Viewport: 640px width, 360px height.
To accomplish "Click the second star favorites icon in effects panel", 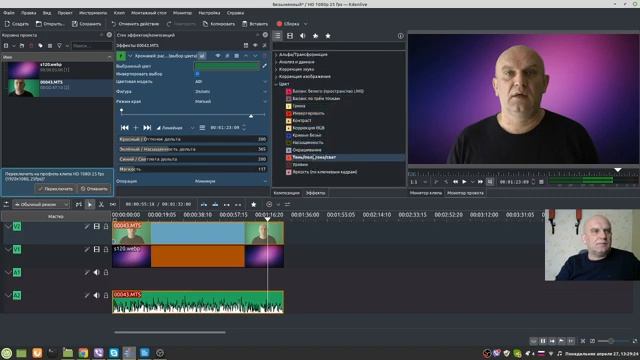I will [x=328, y=36].
